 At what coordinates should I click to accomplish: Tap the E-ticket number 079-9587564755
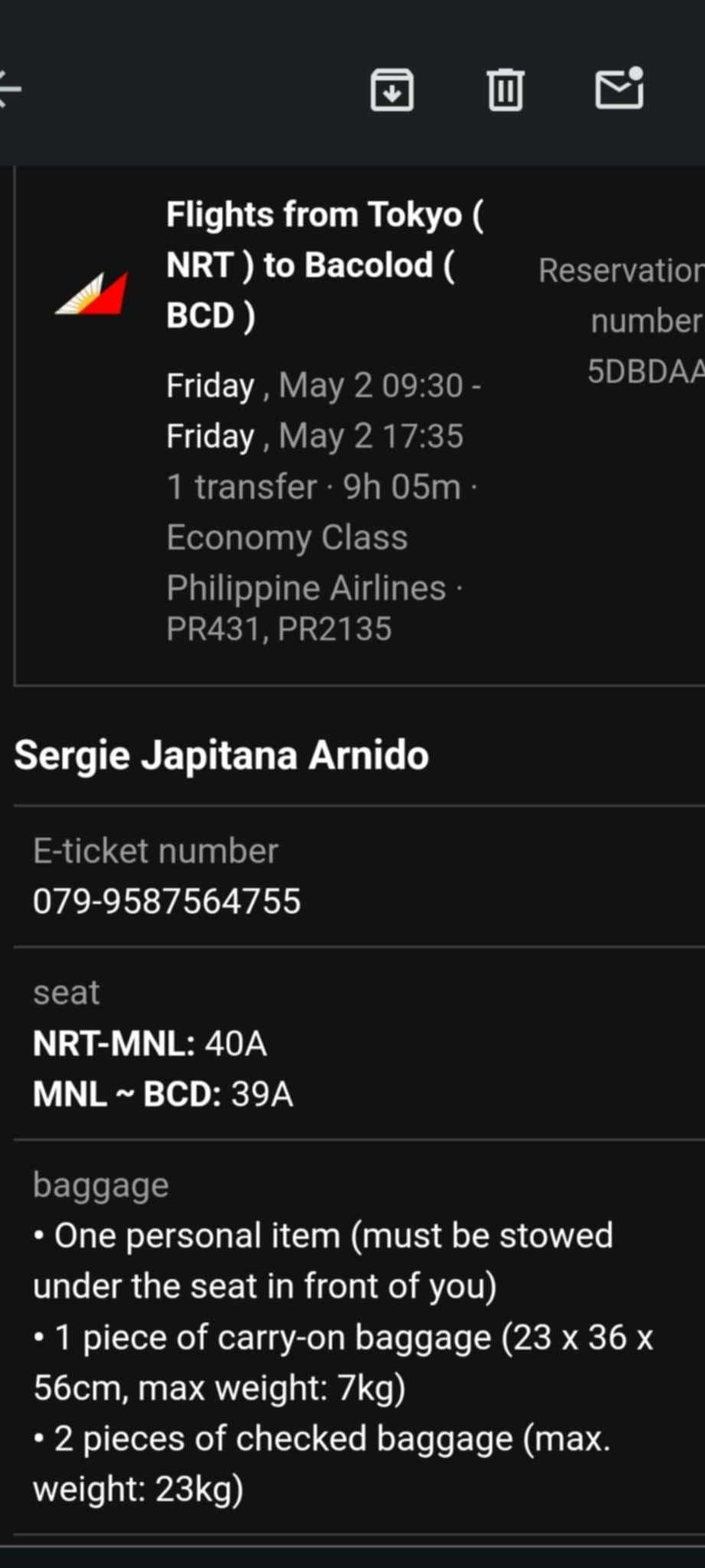pos(167,901)
